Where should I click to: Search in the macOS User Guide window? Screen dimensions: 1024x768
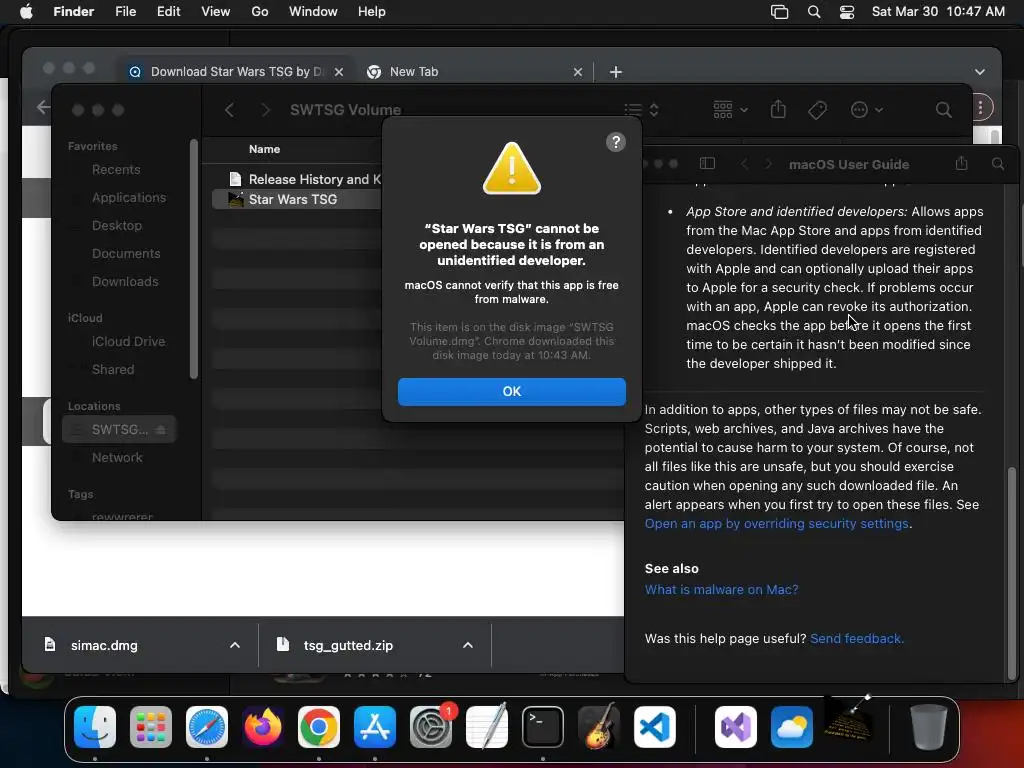pos(998,164)
